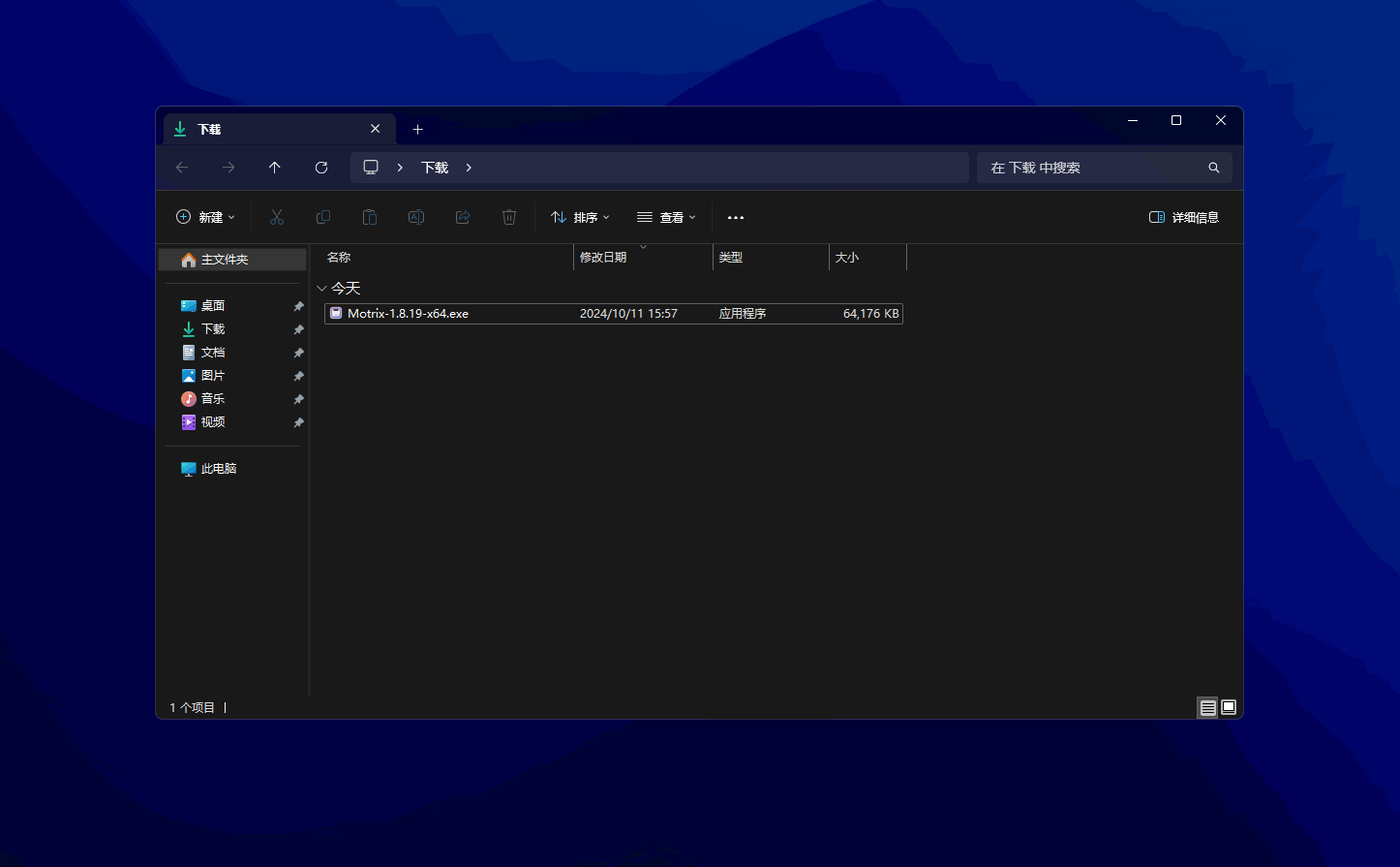Open the see more ellipsis menu

736,217
